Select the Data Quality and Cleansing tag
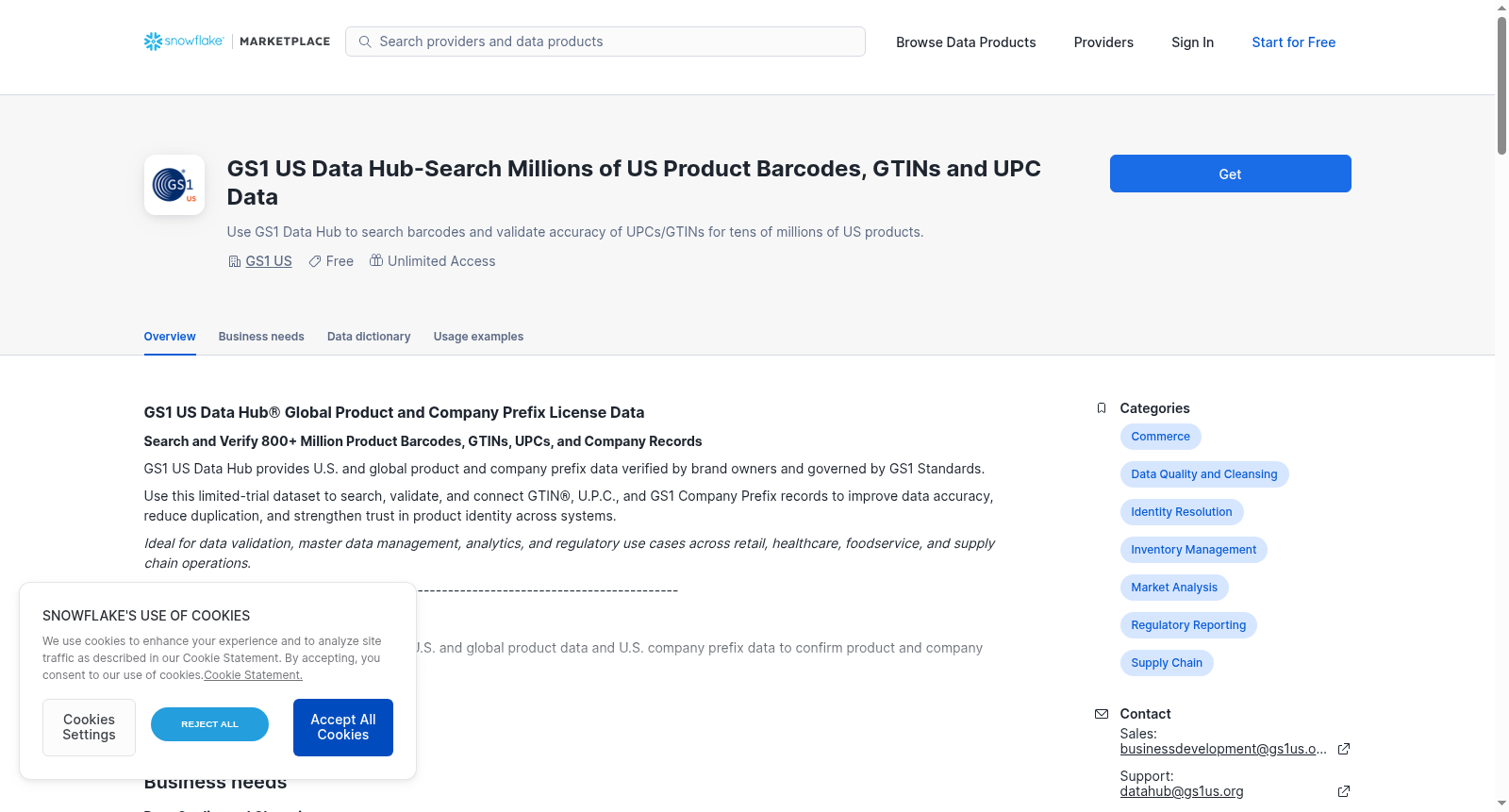The width and height of the screenshot is (1509, 812). tap(1203, 474)
